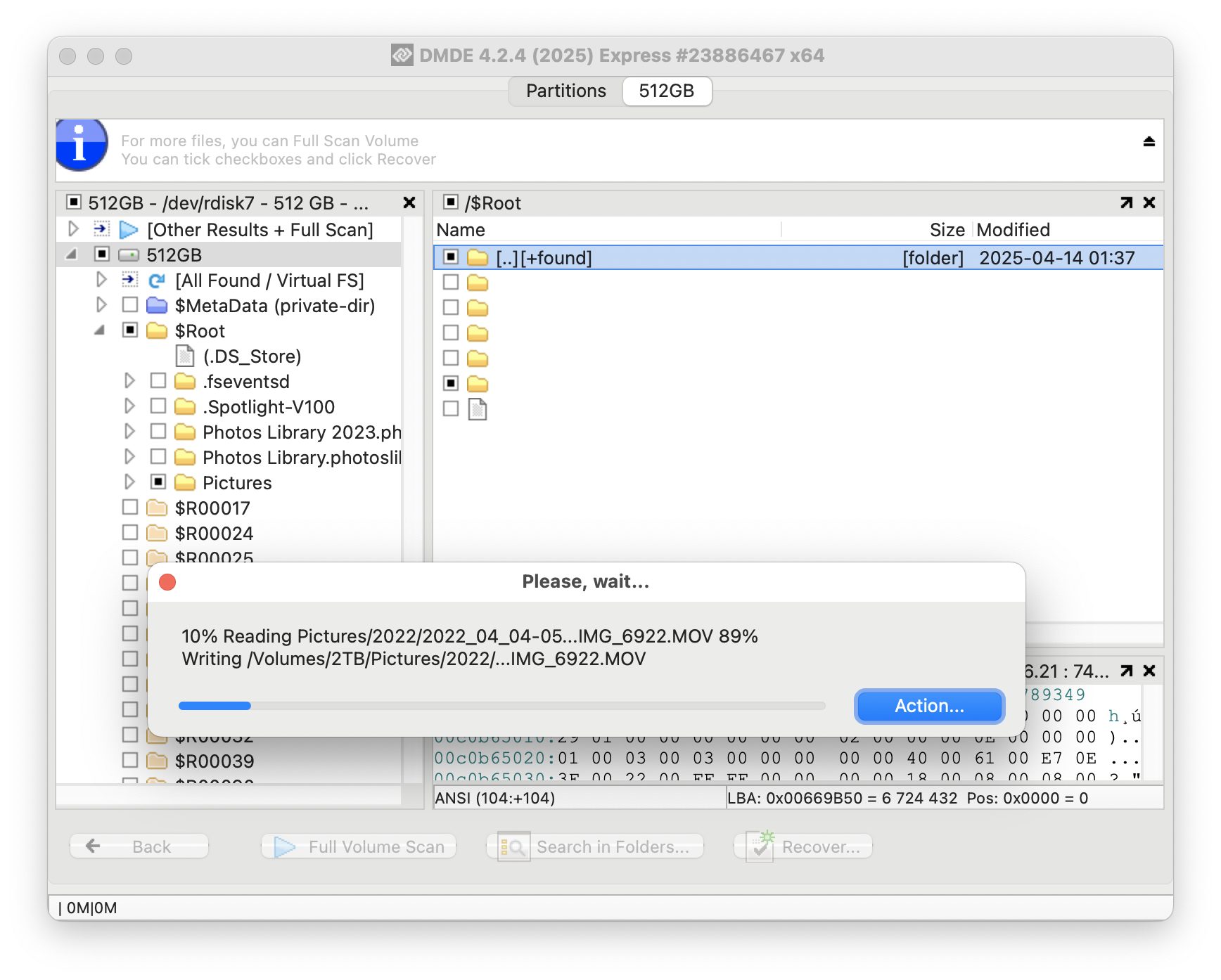Toggle the /$Root panel header checkbox
The width and height of the screenshot is (1221, 980).
[451, 202]
